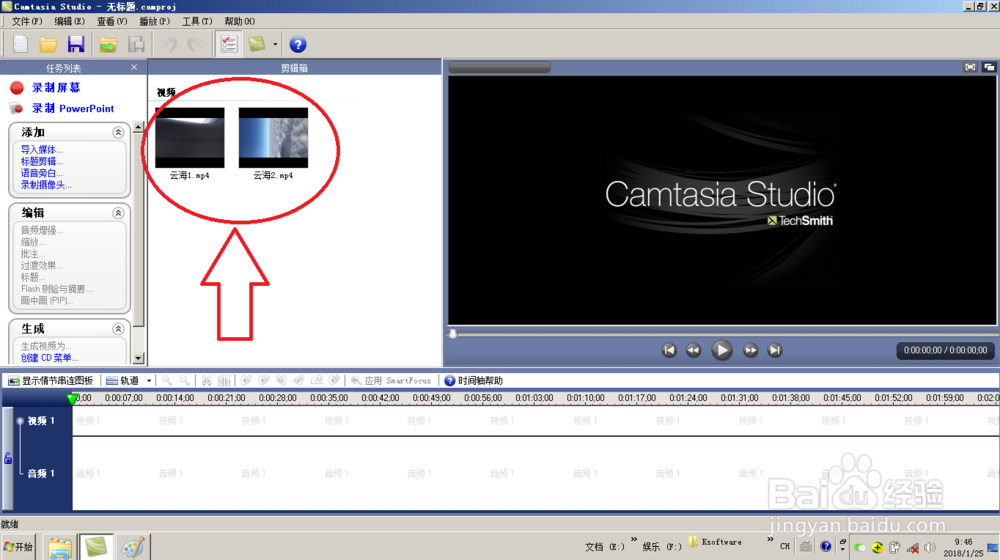Viewport: 1000px width, 560px height.
Task: Open the 工具 menu
Action: pos(197,21)
